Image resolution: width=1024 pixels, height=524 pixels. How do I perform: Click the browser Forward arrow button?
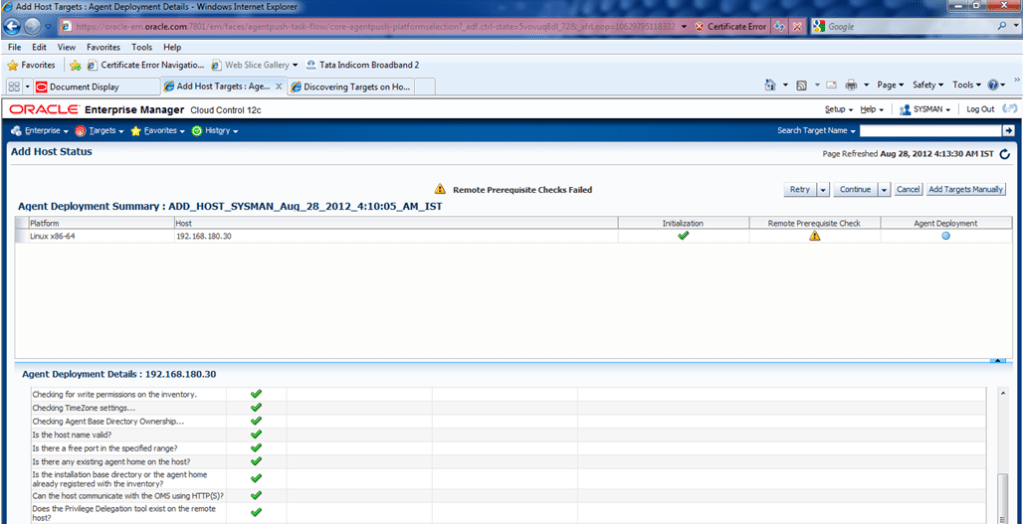pyautogui.click(x=33, y=26)
